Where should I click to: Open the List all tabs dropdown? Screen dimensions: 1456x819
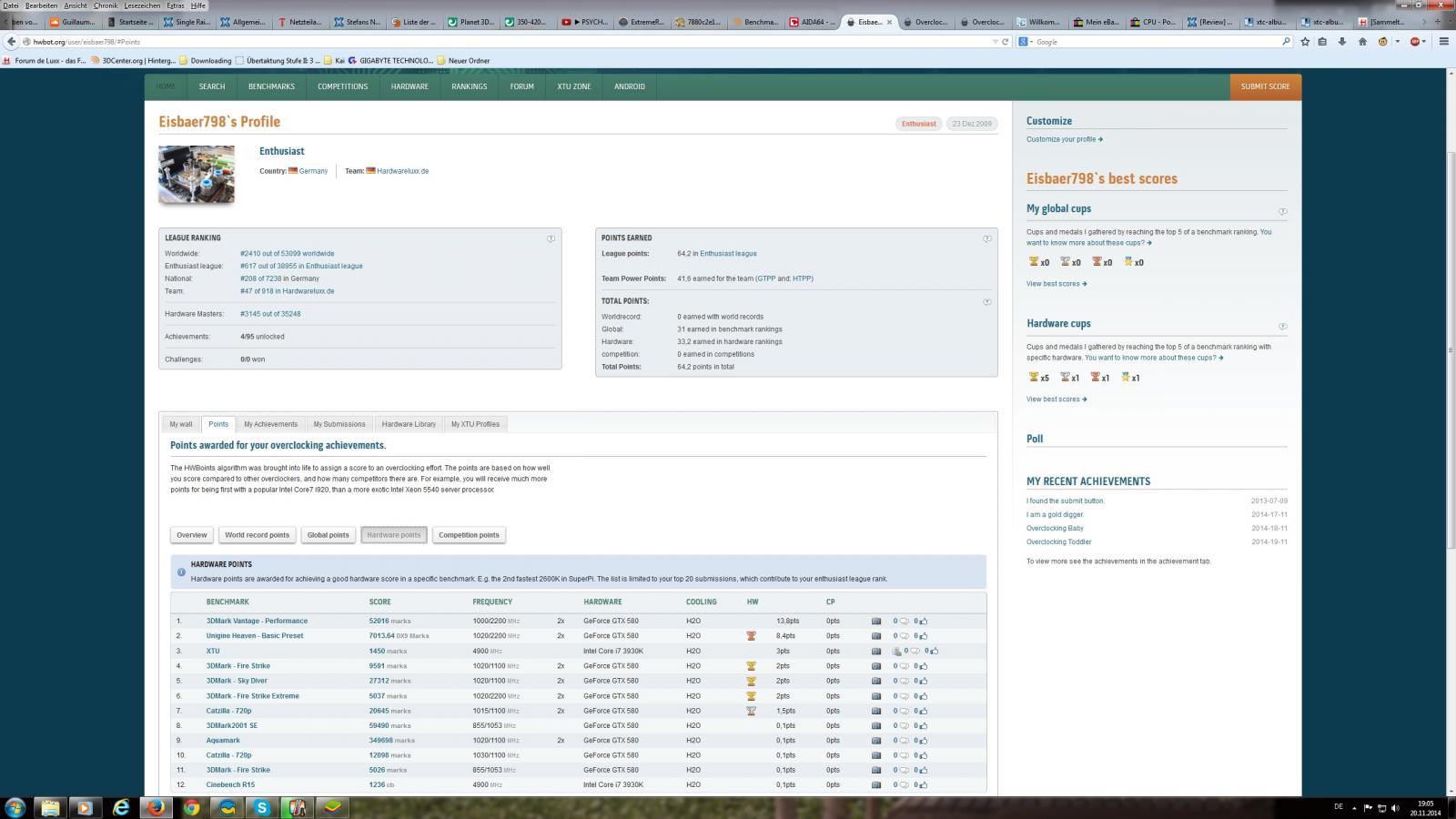(1450, 21)
